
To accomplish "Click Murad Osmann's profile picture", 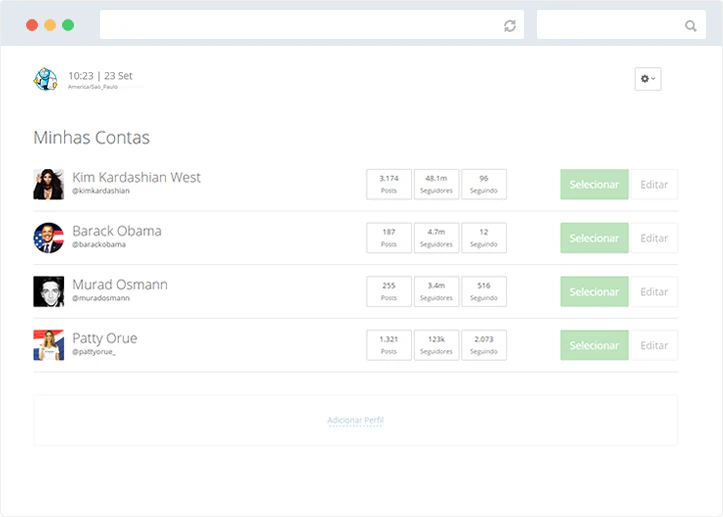I will coord(48,291).
